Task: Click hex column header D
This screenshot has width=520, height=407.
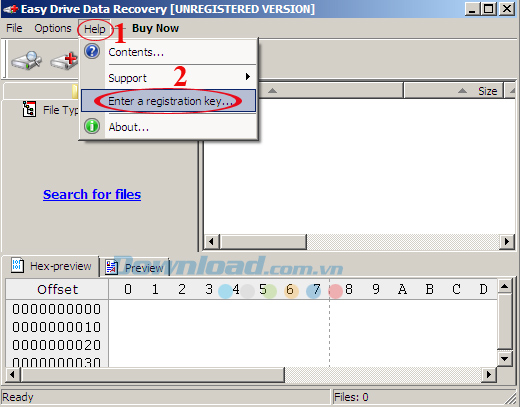Action: click(483, 289)
